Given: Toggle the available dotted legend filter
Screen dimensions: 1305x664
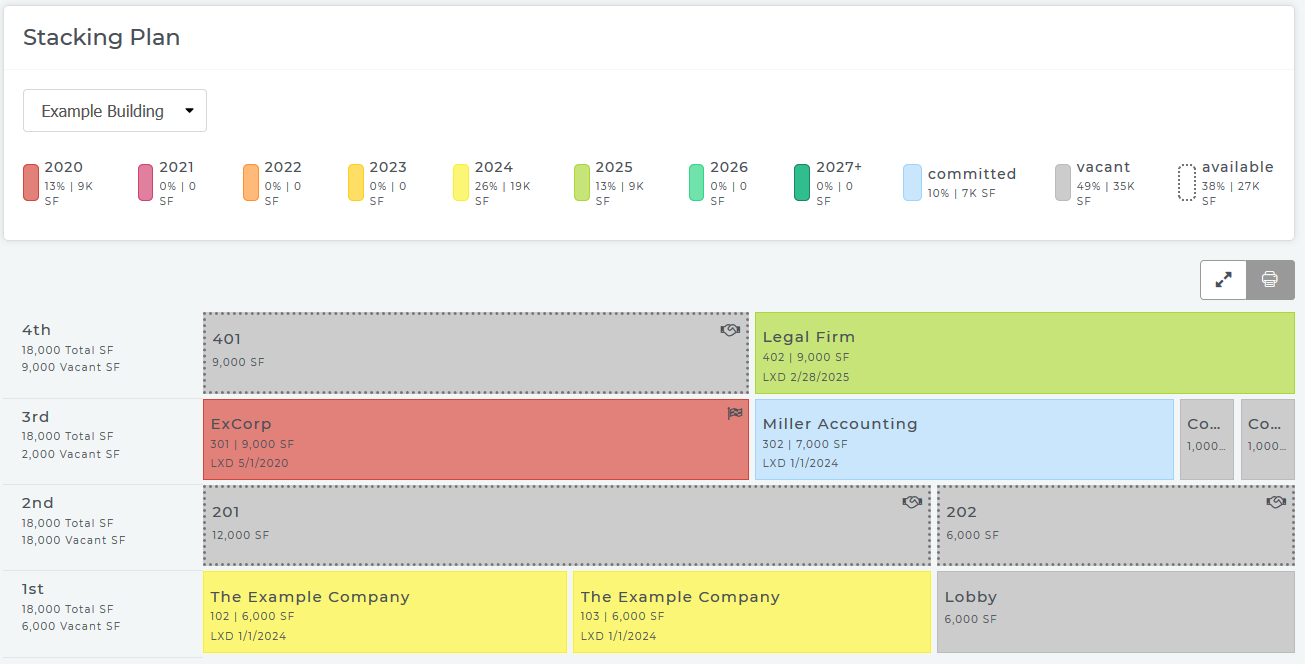Looking at the screenshot, I should (x=1187, y=182).
